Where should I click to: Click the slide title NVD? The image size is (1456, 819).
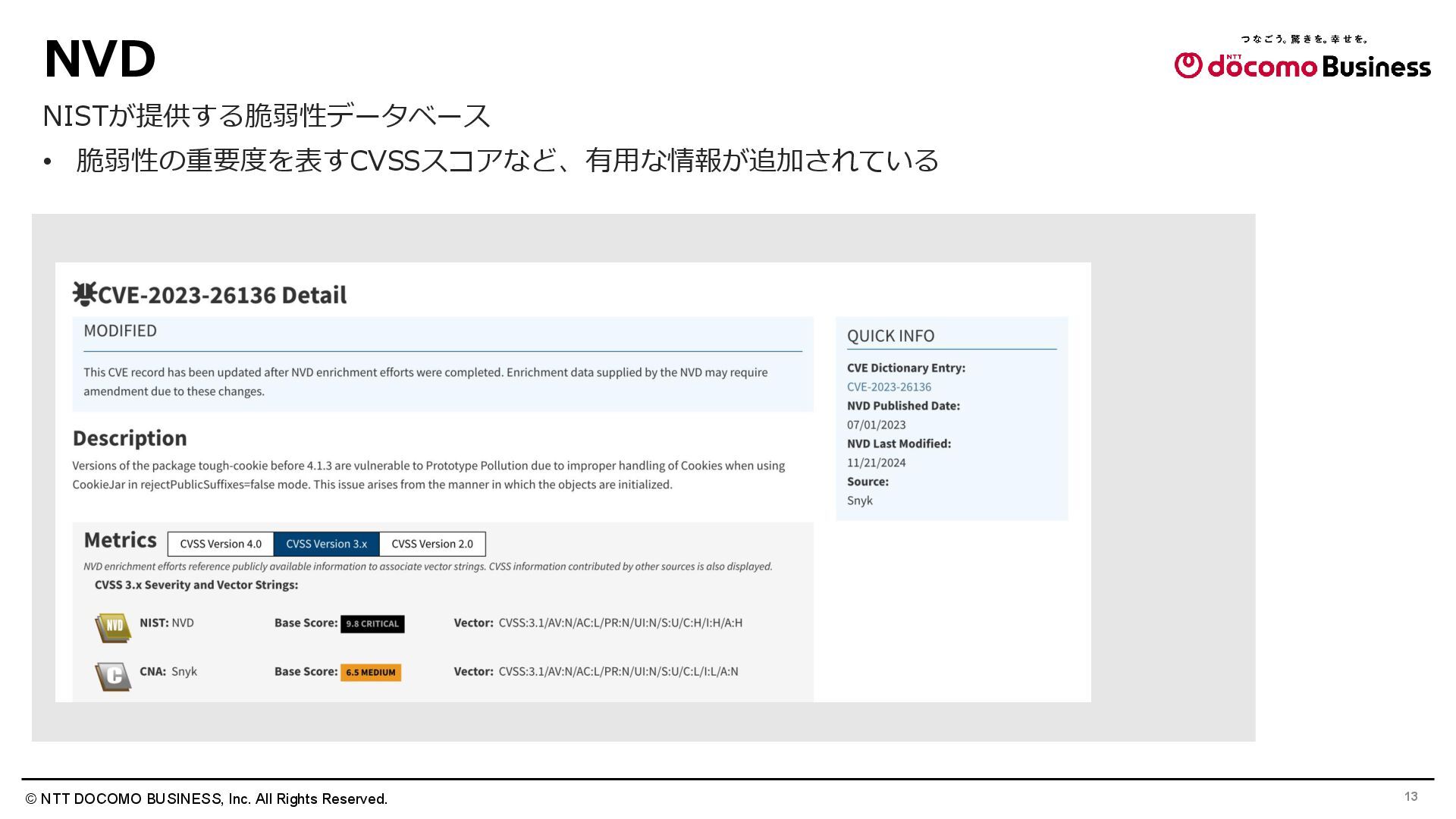tap(100, 59)
